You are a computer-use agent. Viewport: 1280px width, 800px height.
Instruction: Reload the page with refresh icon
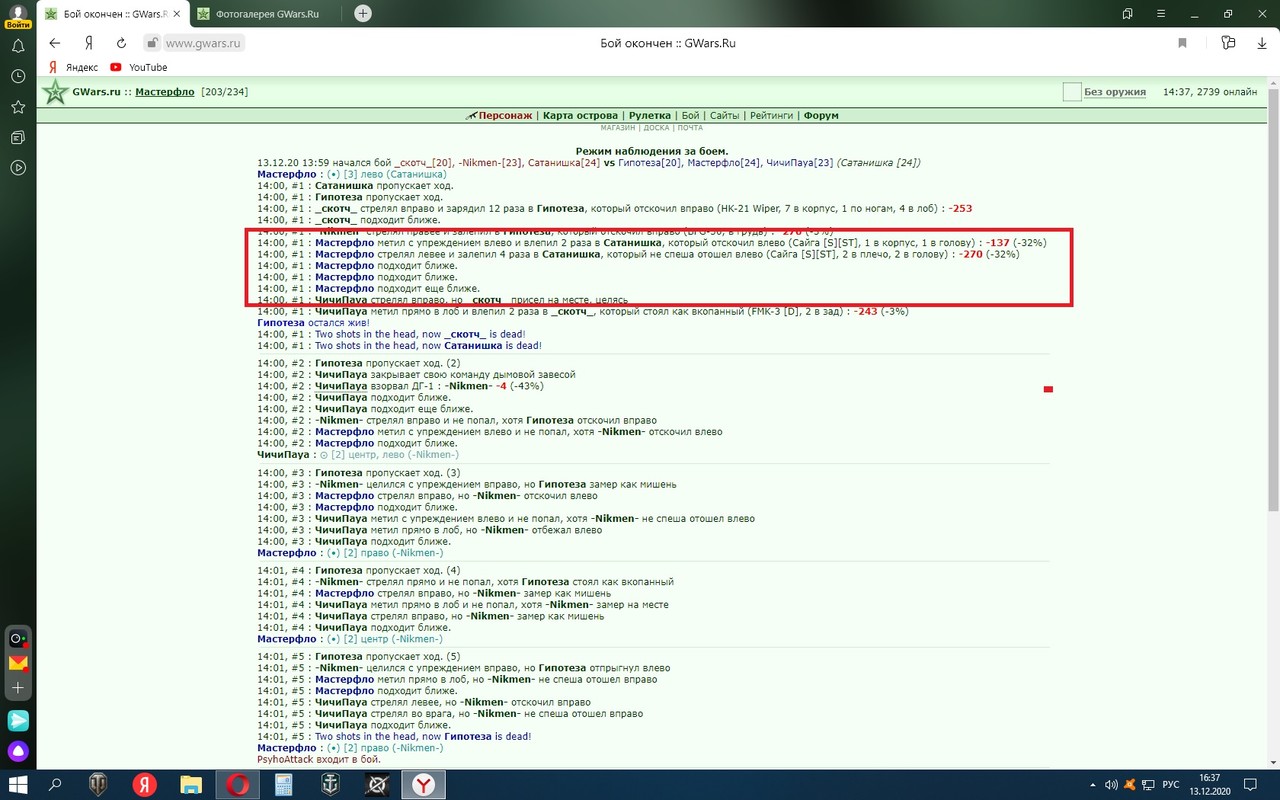click(x=121, y=43)
